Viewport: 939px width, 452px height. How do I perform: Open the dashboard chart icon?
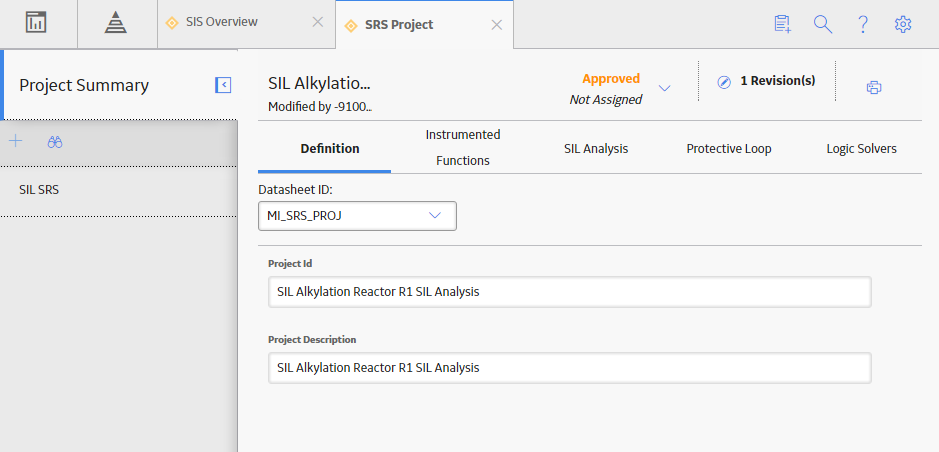36,23
